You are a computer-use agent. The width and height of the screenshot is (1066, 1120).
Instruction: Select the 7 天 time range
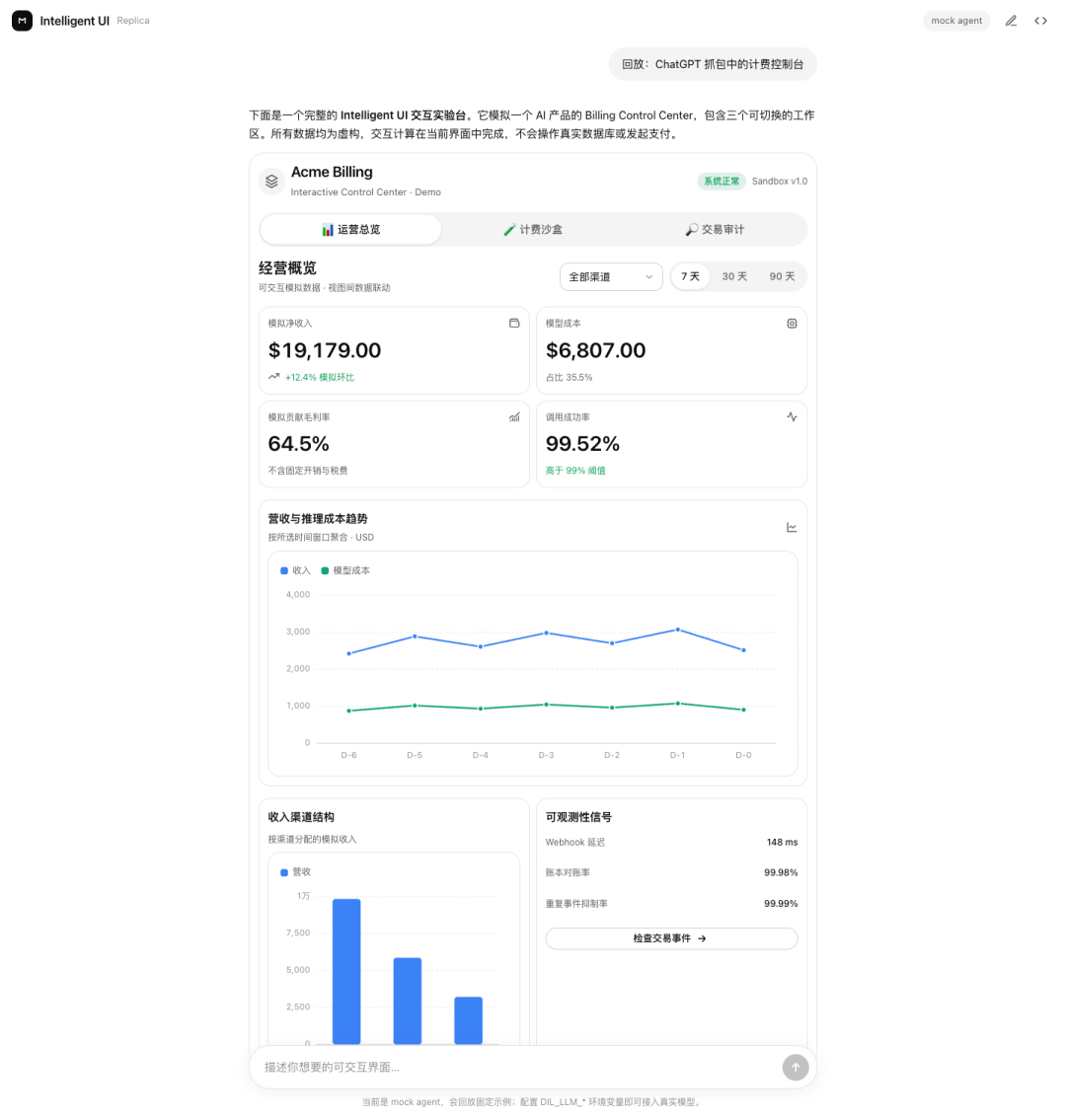pos(690,276)
